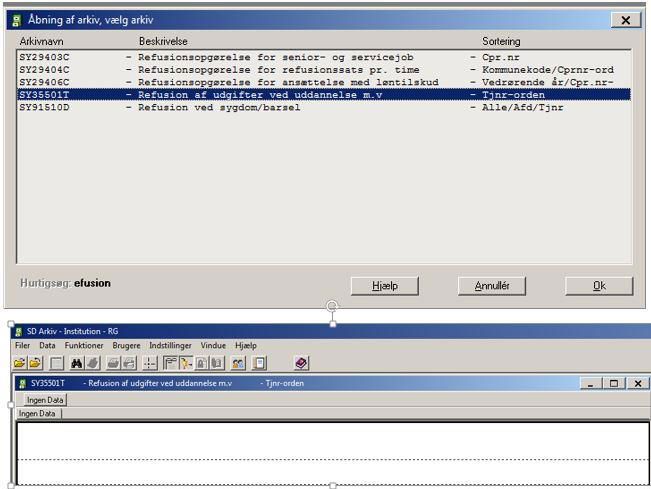
Task: Click the yellow figure toolbar icon
Action: [x=186, y=363]
